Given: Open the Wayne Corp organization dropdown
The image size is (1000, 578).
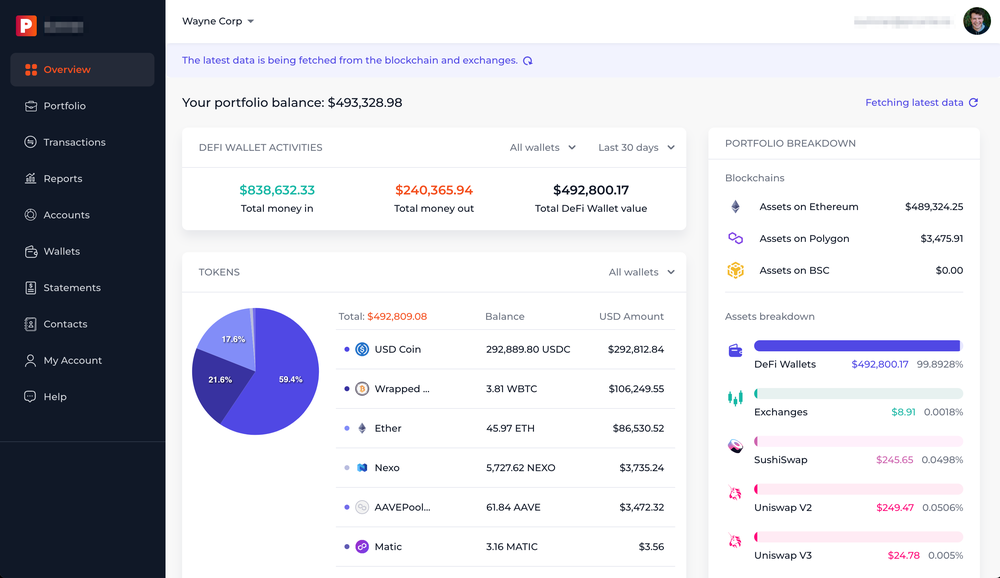Looking at the screenshot, I should (x=218, y=21).
